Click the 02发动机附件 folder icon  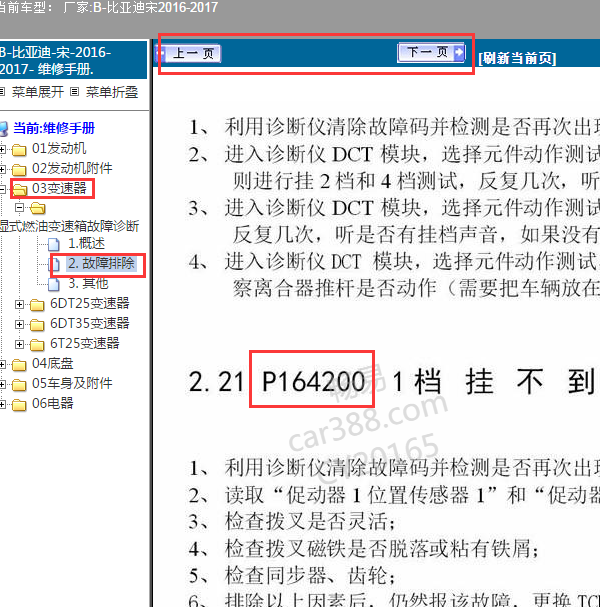coord(19,170)
